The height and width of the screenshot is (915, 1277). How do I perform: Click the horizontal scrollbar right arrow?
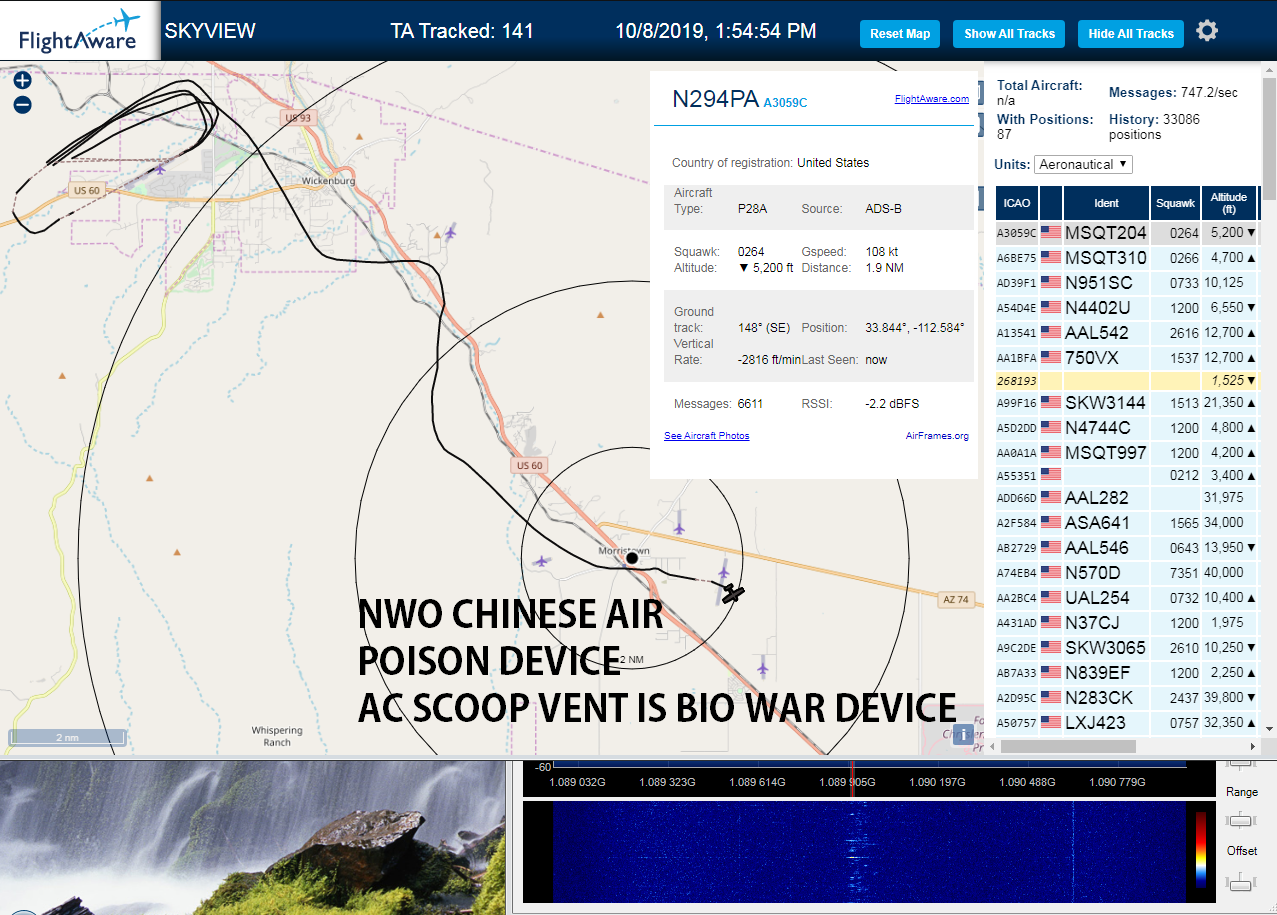[x=1252, y=746]
